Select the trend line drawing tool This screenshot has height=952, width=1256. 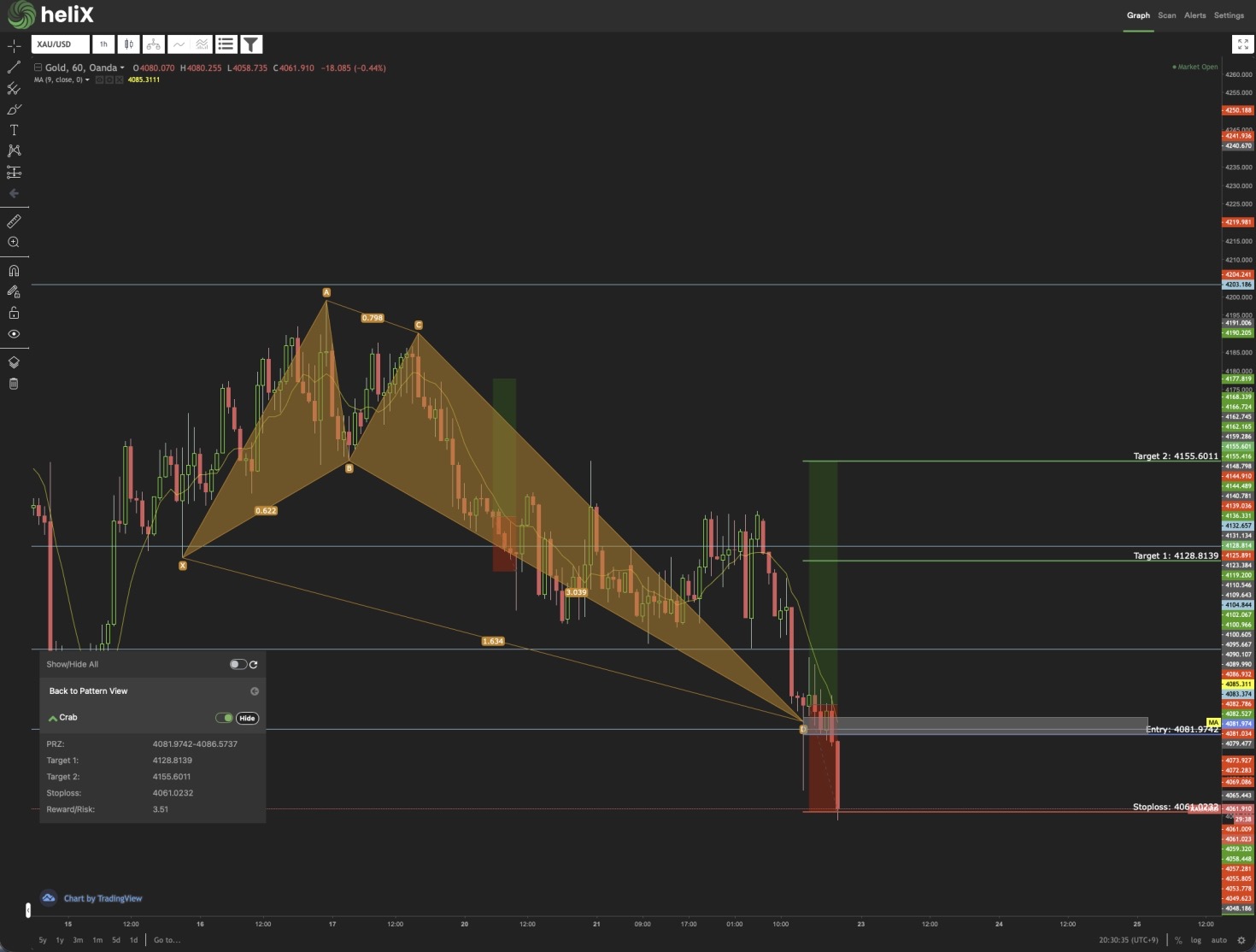[x=14, y=67]
